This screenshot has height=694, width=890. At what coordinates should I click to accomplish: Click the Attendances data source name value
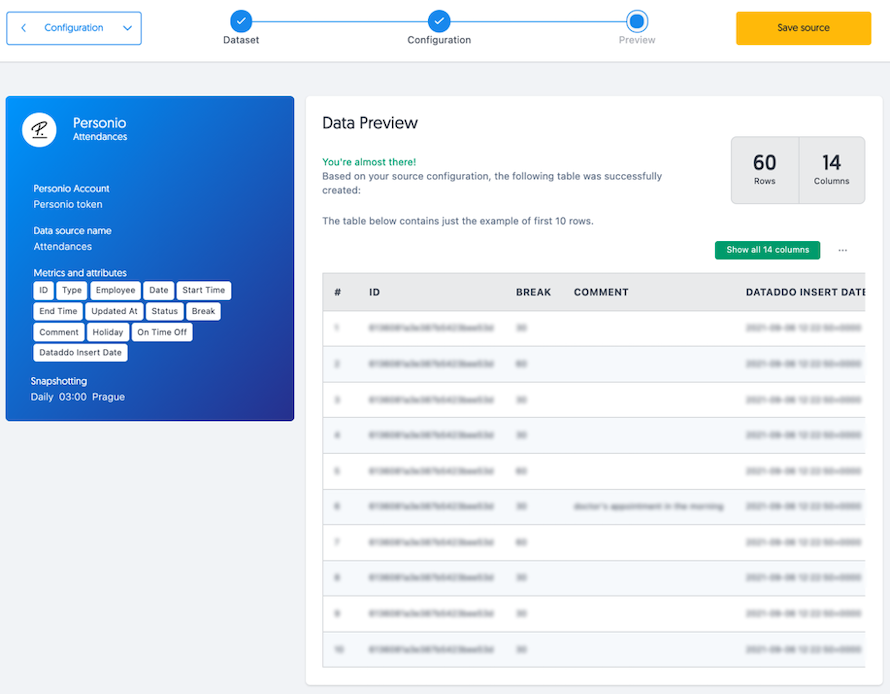pyautogui.click(x=62, y=246)
